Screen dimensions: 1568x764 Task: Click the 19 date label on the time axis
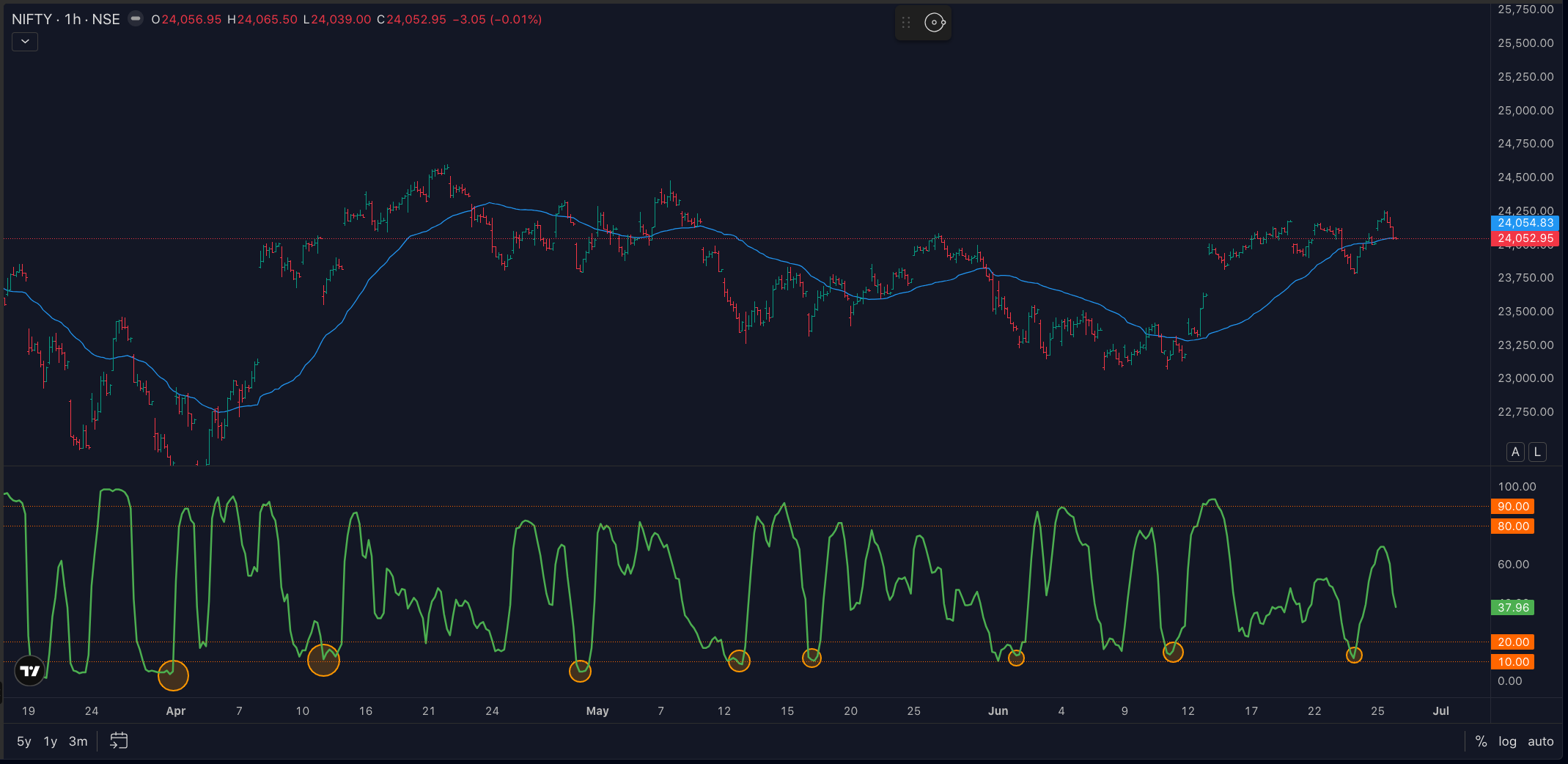pos(29,711)
